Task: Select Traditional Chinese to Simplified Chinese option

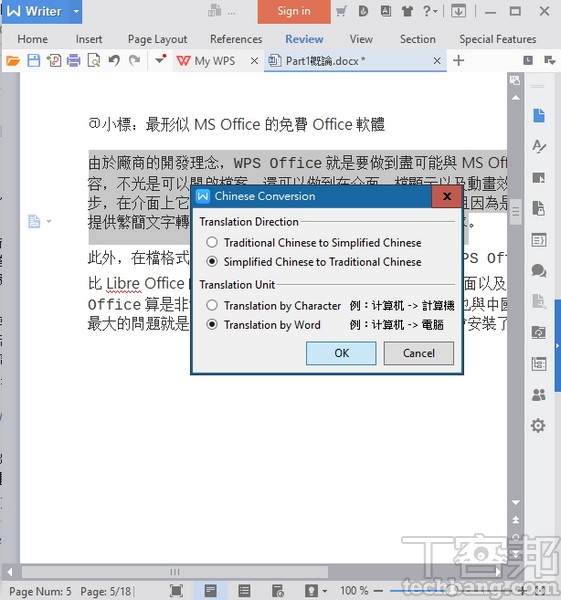Action: [x=314, y=243]
